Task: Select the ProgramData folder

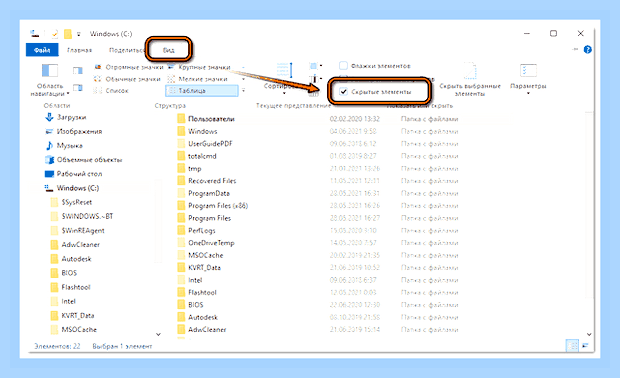Action: (209, 193)
